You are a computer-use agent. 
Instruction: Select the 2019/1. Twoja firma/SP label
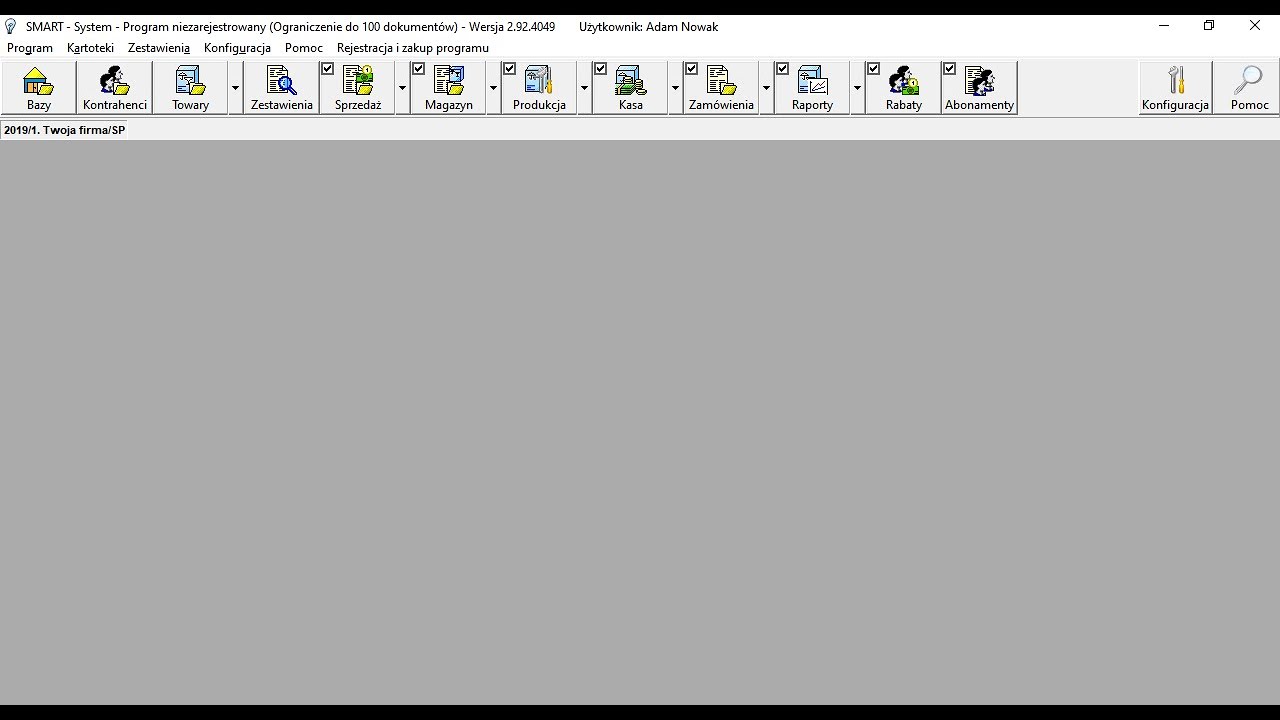coord(64,130)
